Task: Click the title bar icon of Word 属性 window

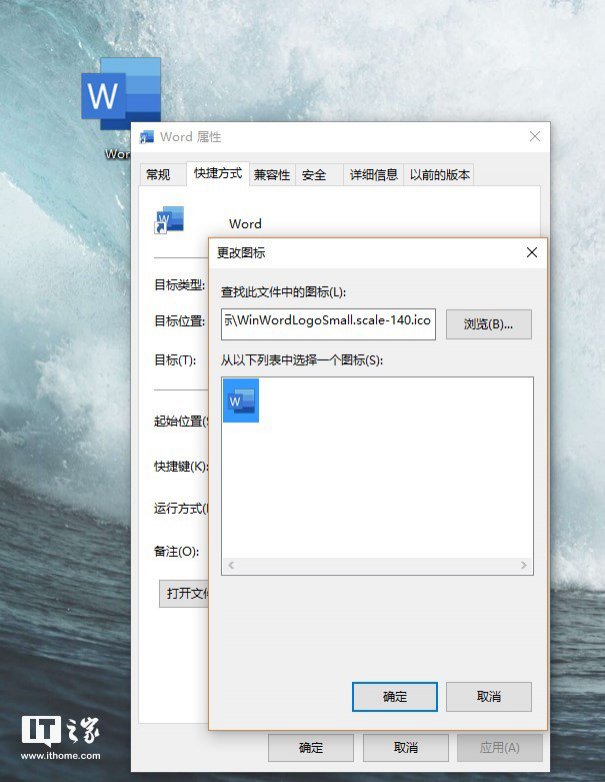Action: pos(147,137)
